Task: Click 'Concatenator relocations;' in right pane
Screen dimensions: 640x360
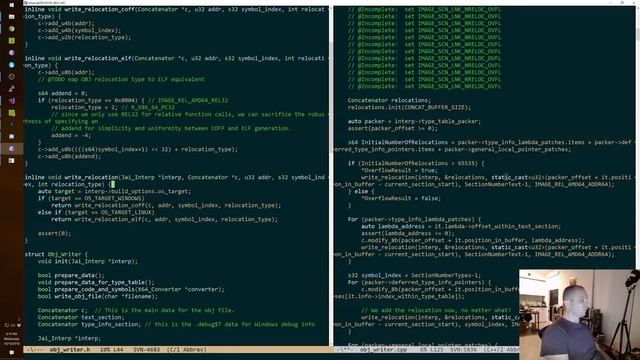Action: 389,100
